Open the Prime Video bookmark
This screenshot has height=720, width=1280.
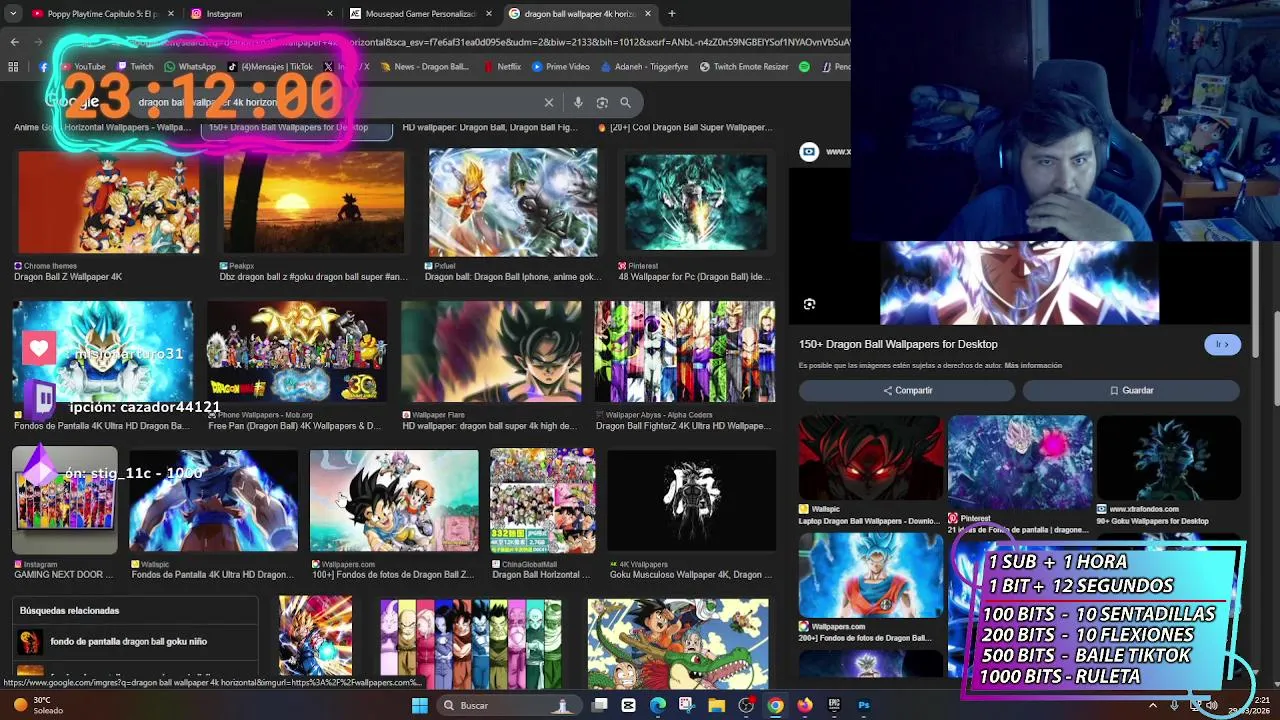(x=561, y=67)
